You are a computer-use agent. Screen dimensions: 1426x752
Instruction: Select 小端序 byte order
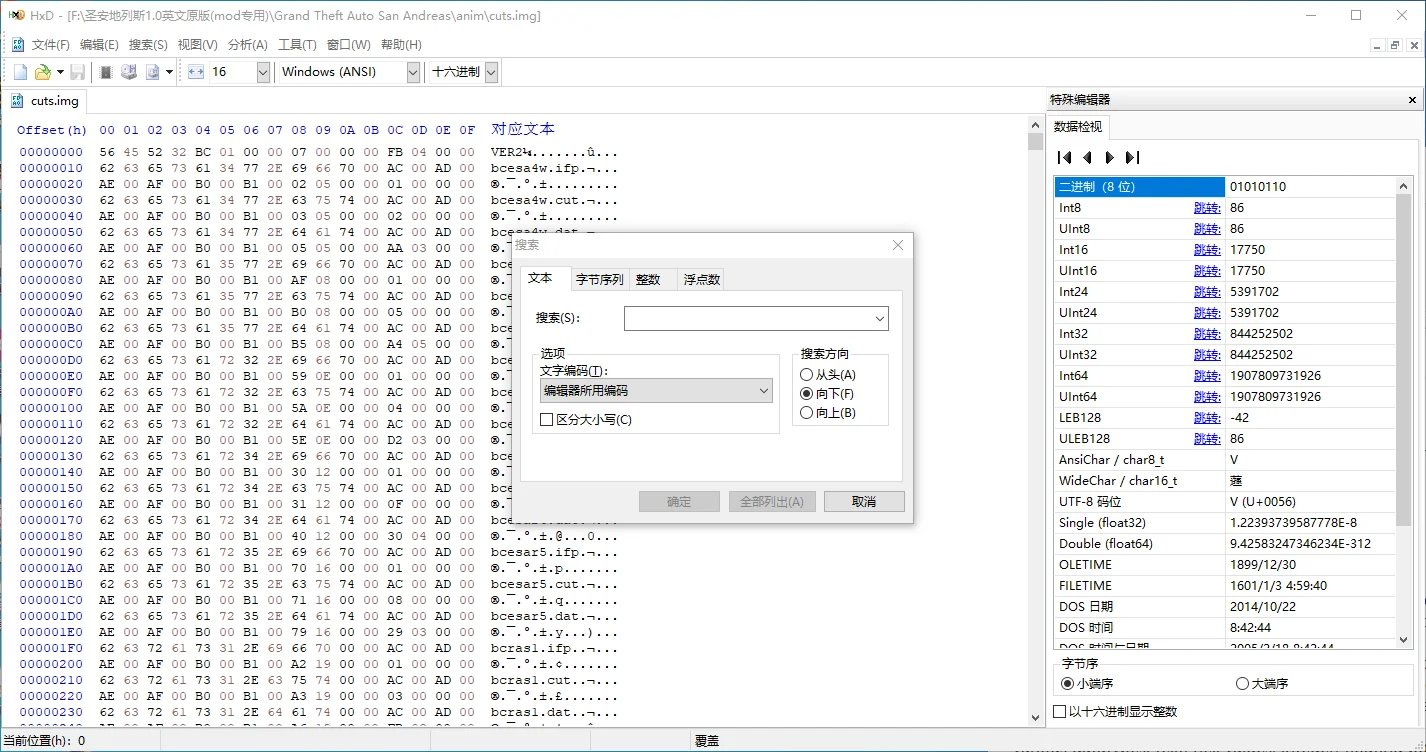(1087, 684)
